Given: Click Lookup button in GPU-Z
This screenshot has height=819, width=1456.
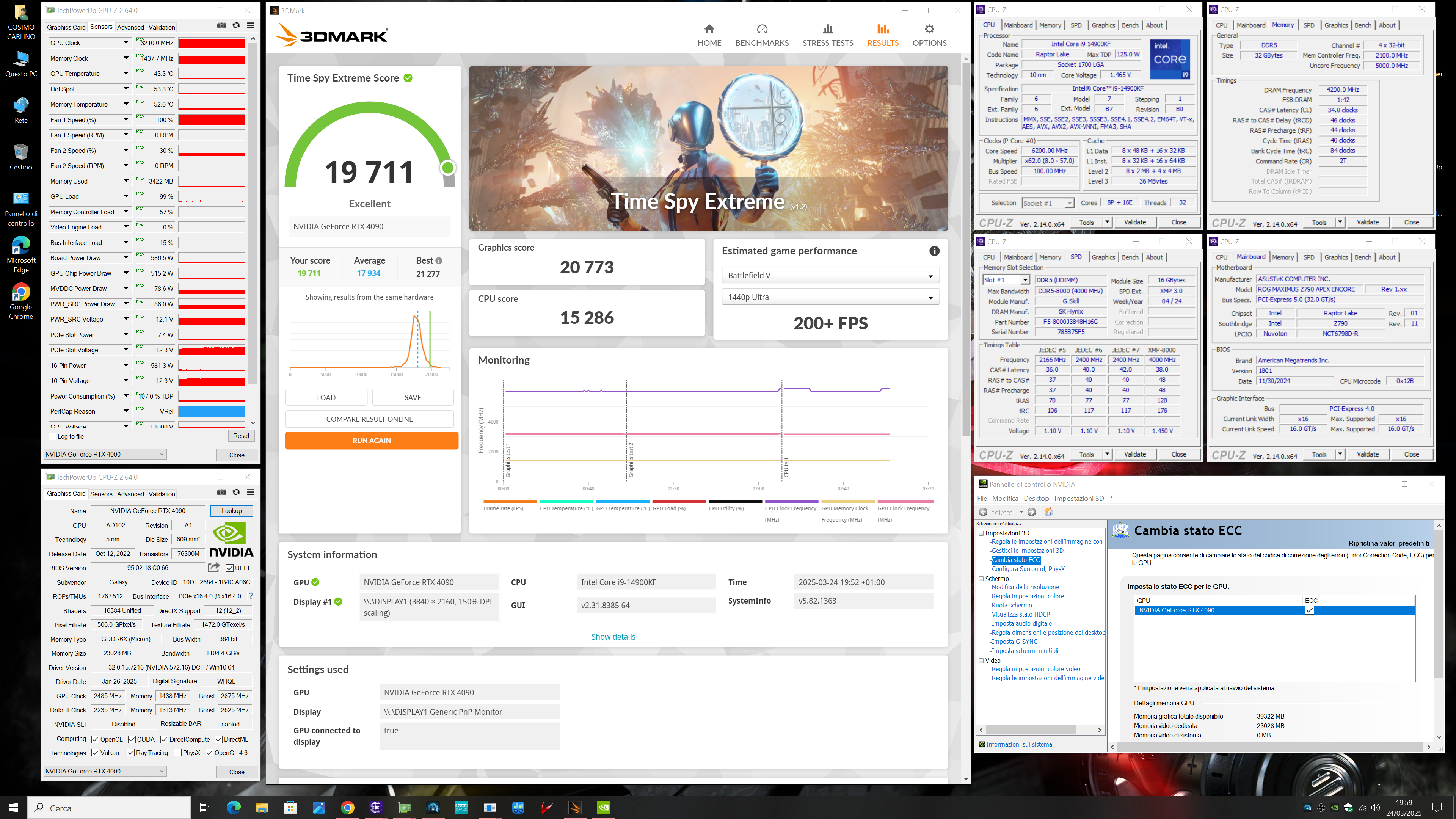Looking at the screenshot, I should pyautogui.click(x=232, y=511).
